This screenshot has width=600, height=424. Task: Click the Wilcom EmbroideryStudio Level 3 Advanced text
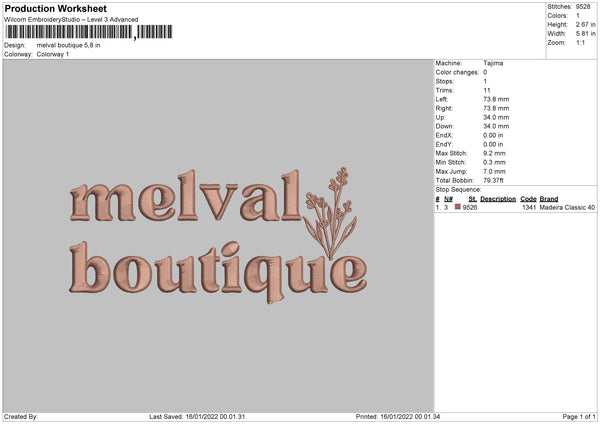[71, 20]
